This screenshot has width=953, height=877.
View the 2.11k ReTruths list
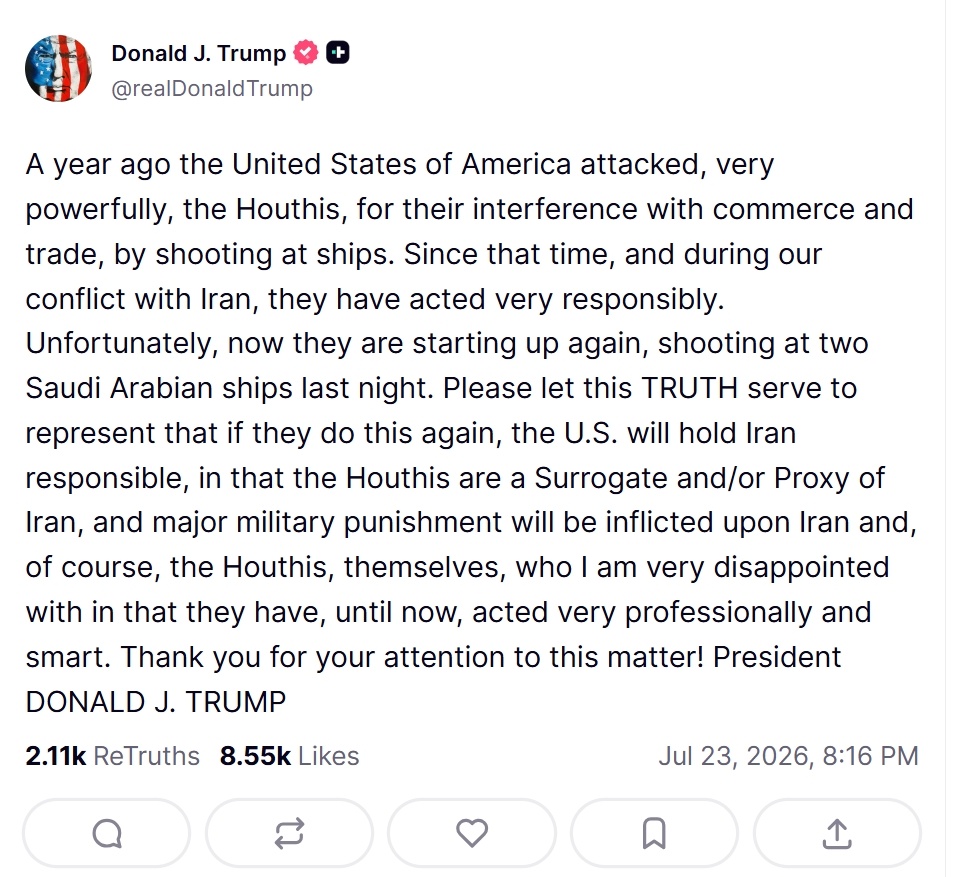point(112,756)
